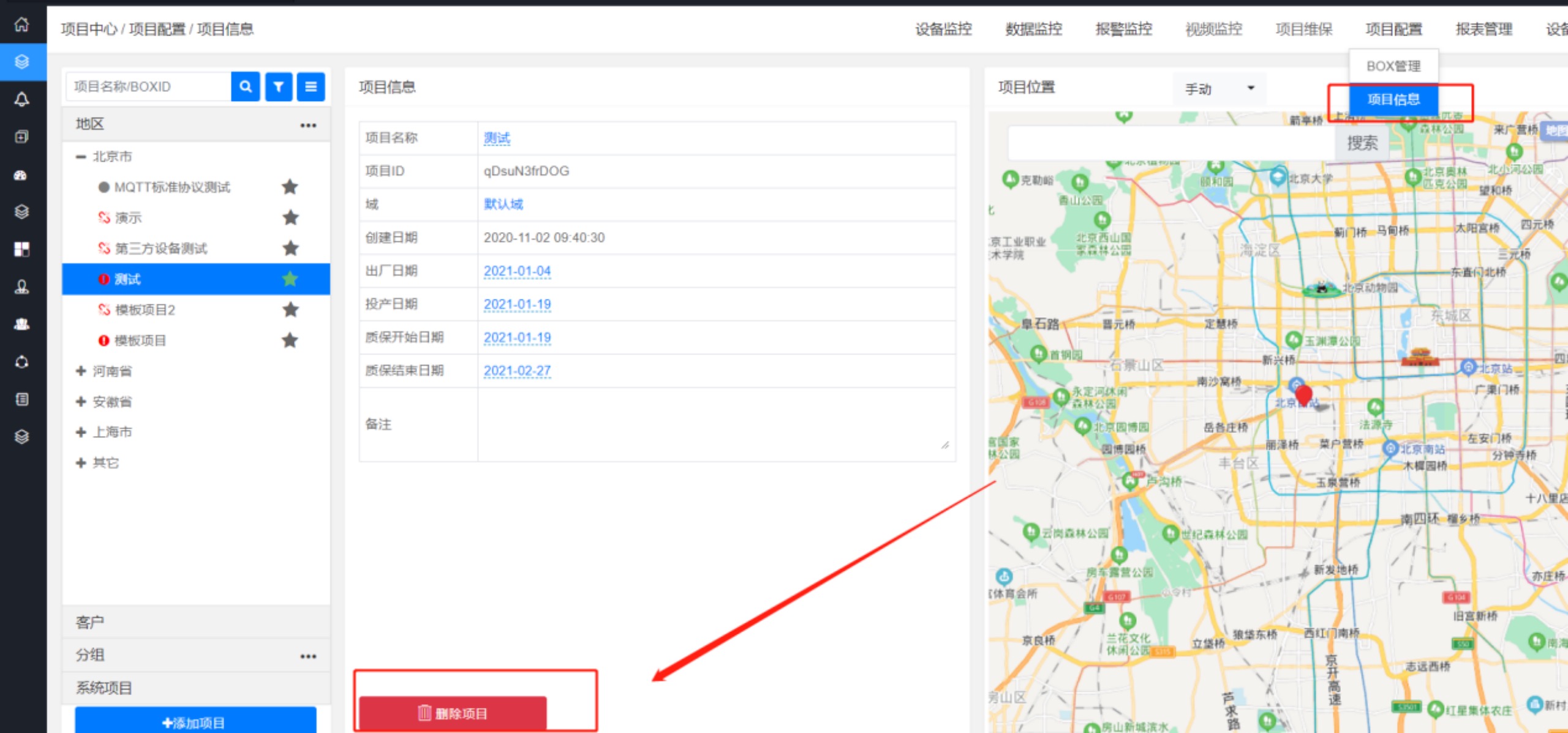The width and height of the screenshot is (1568, 733).
Task: Open the 手动 position mode dropdown
Action: point(1219,89)
